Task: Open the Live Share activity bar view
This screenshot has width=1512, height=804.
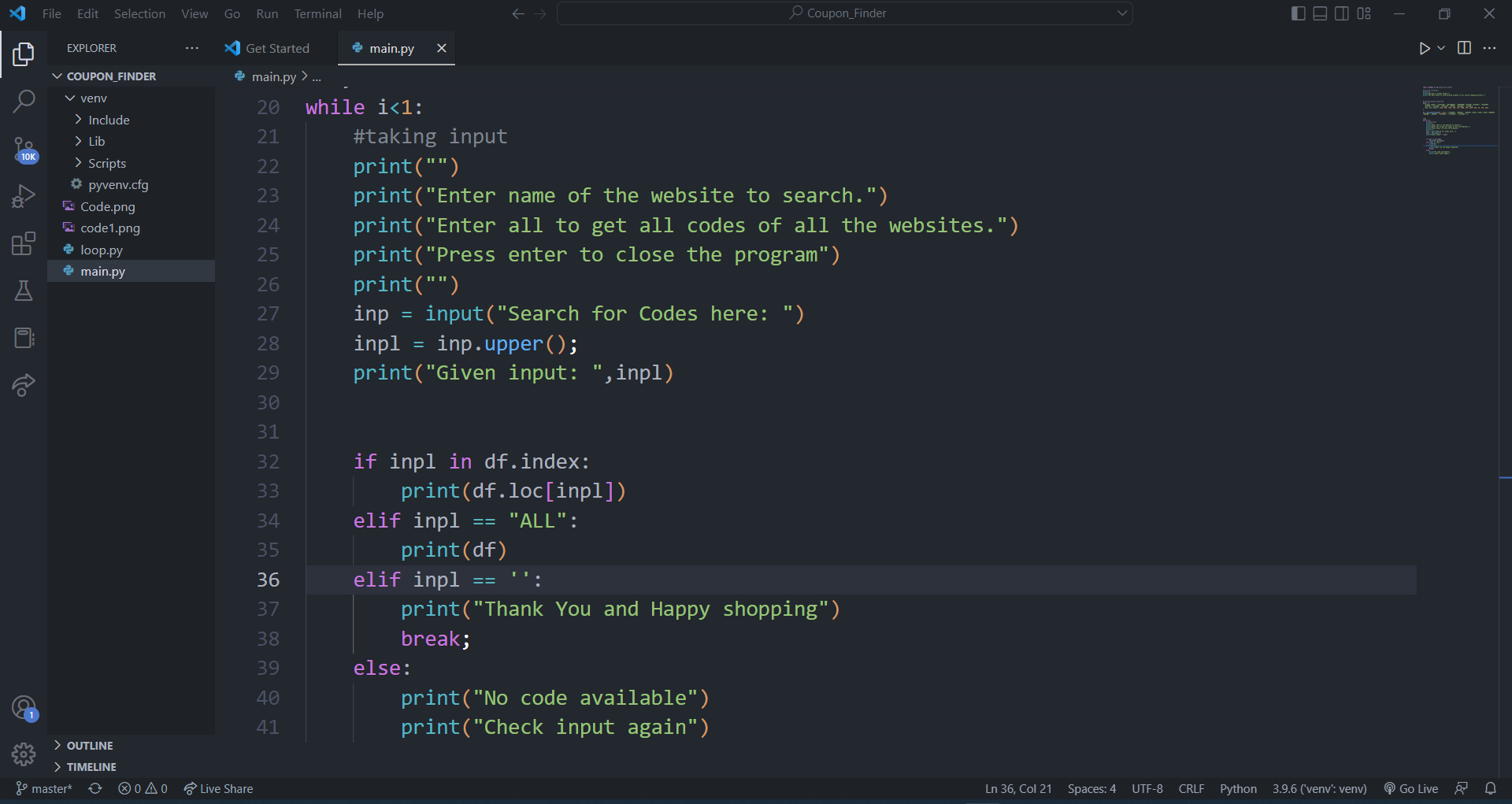Action: click(x=24, y=385)
